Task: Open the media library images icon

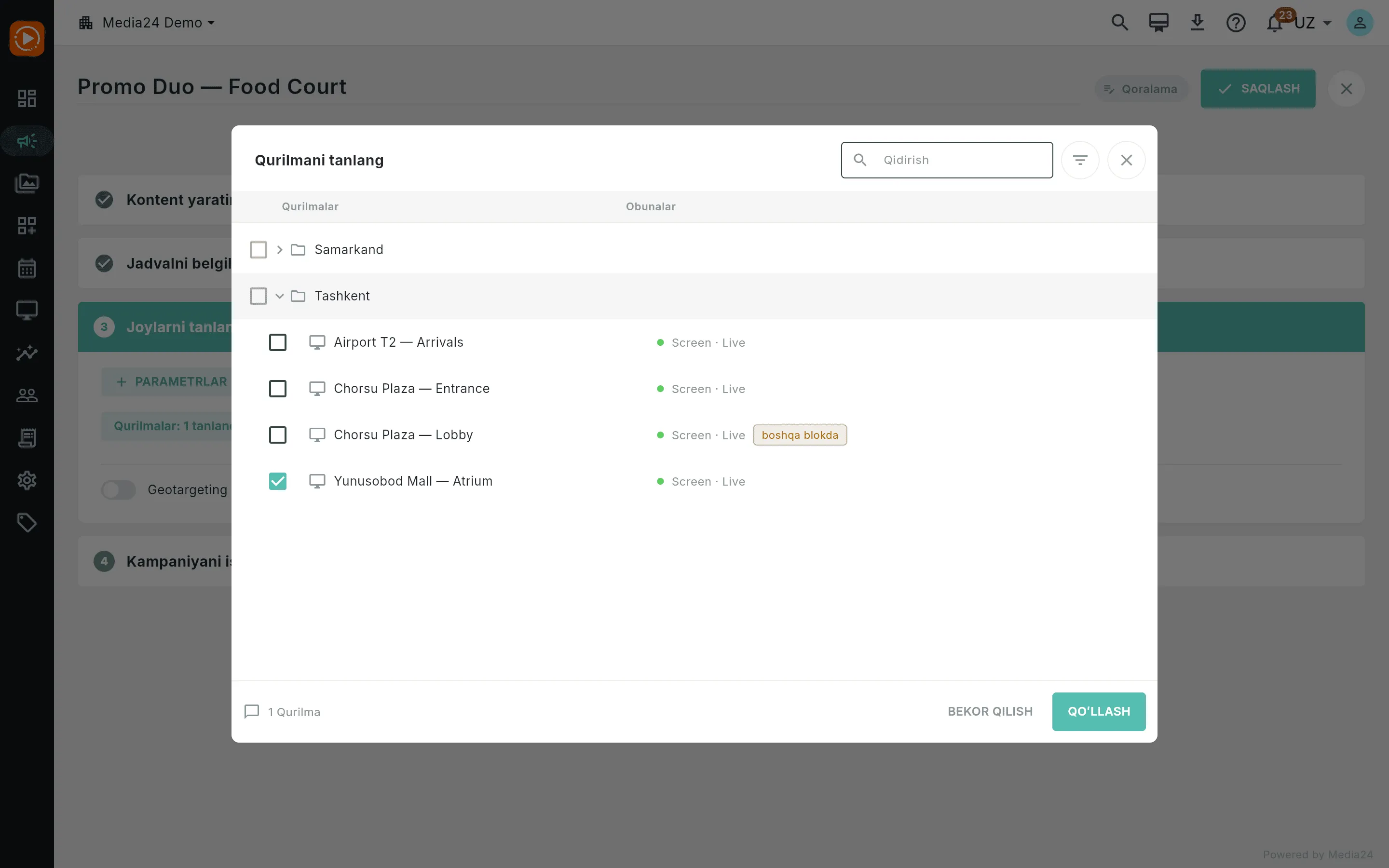Action: coord(27,183)
